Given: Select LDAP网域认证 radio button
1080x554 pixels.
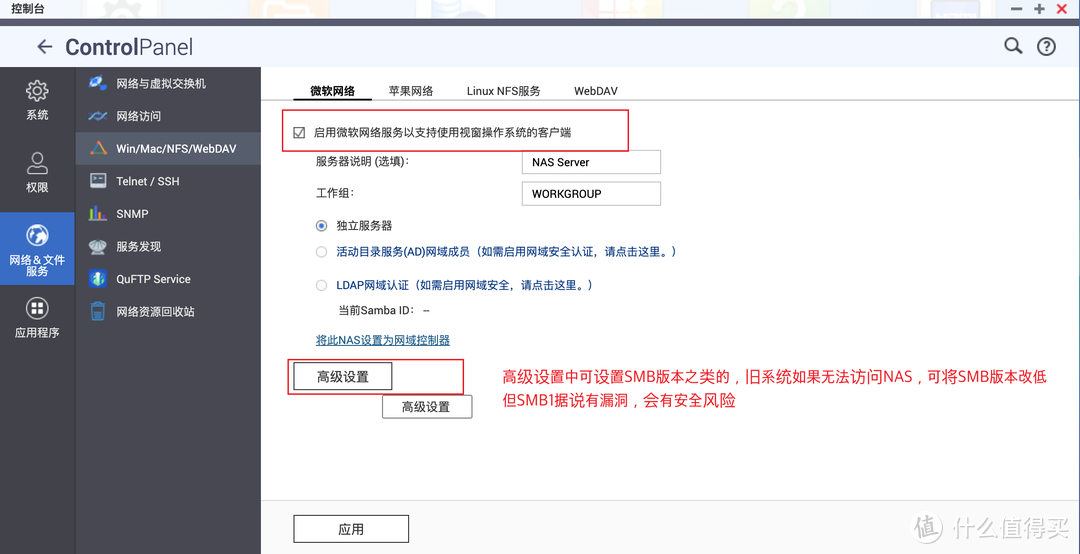Looking at the screenshot, I should [321, 285].
